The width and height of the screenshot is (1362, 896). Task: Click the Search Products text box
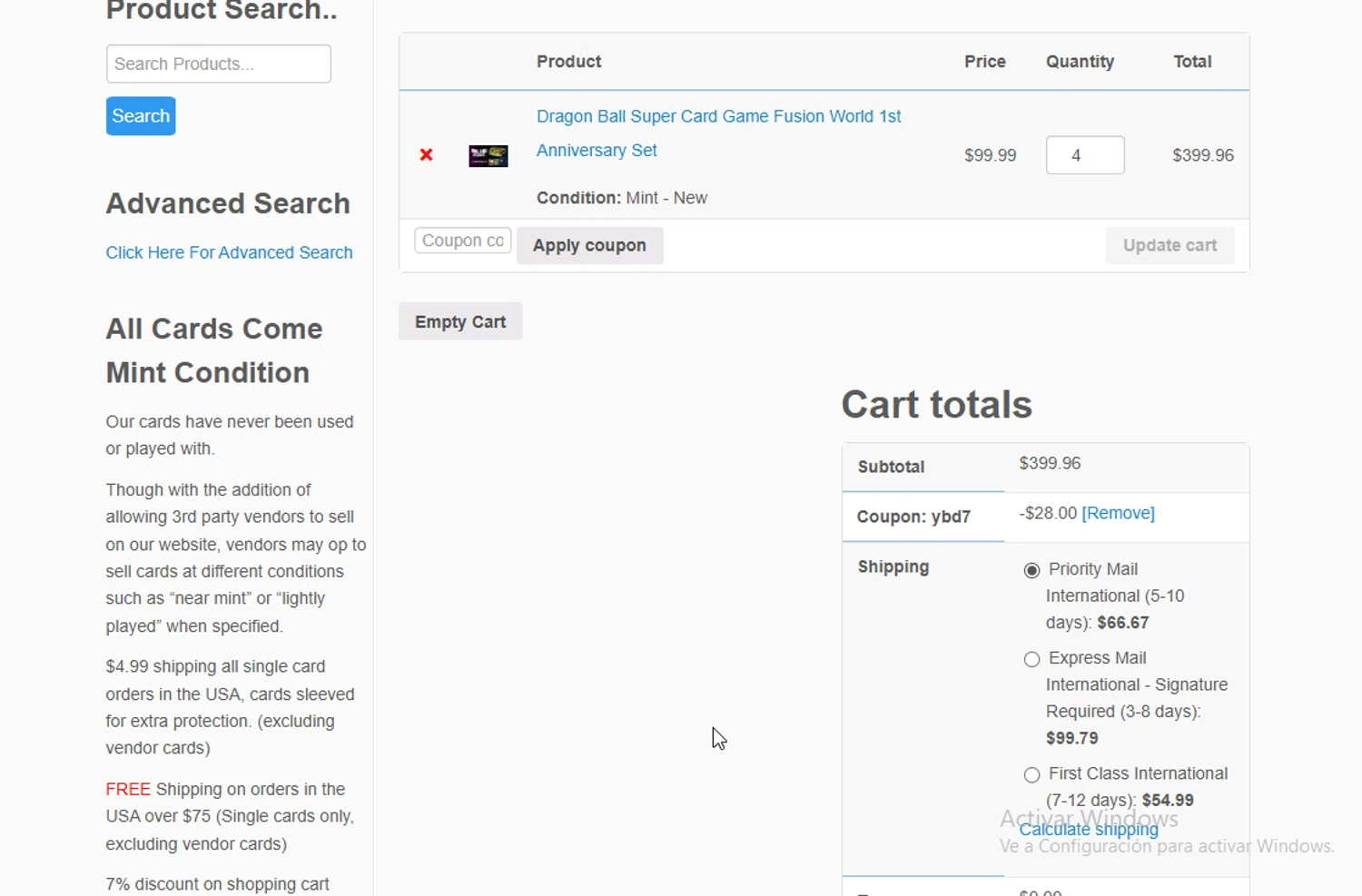click(219, 64)
